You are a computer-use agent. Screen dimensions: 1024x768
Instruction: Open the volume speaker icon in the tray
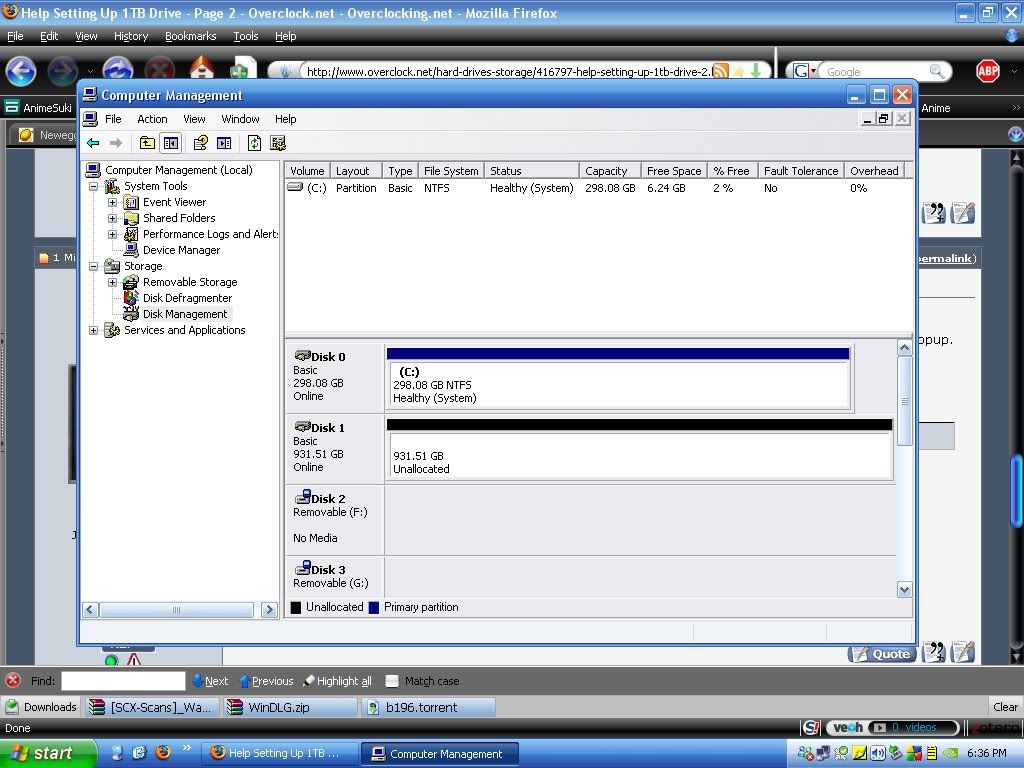point(877,754)
